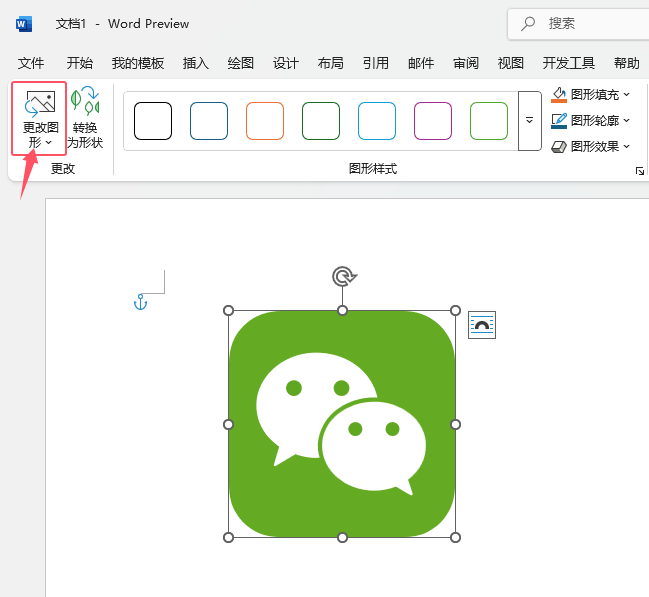649x597 pixels.
Task: Switch to the View (视图) tab
Action: coord(511,63)
